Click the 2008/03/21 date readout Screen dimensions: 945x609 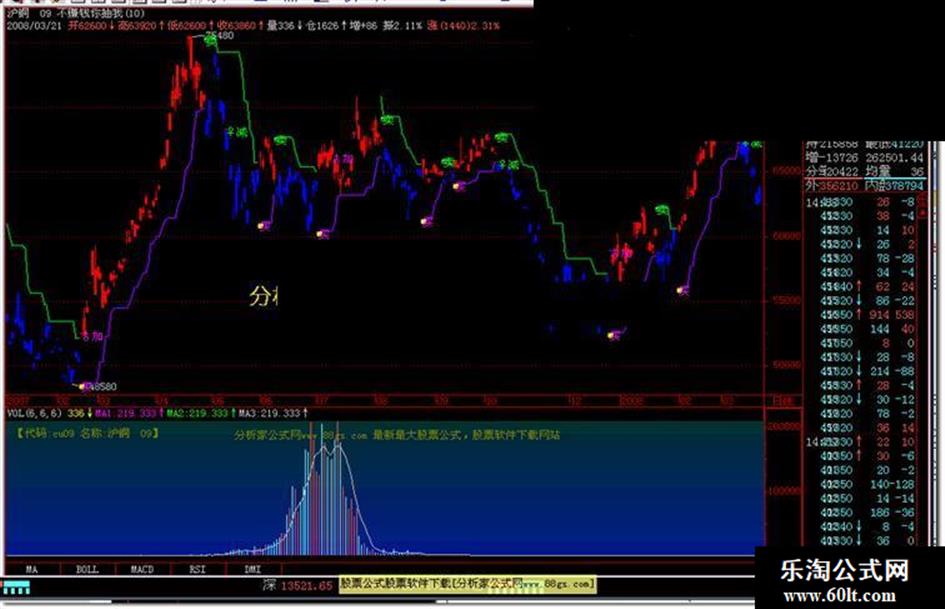tap(34, 26)
